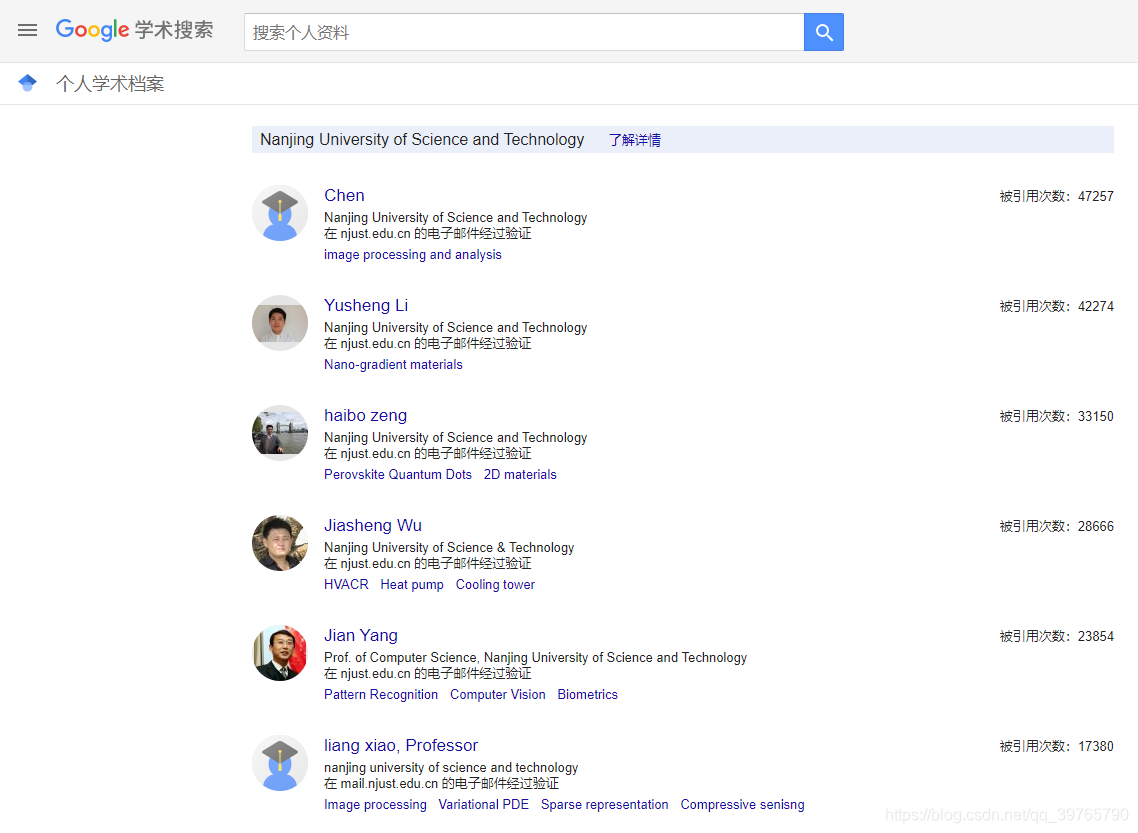Viewport: 1138px width, 833px height.
Task: Open liang xiao, Professor profile
Action: [x=401, y=745]
